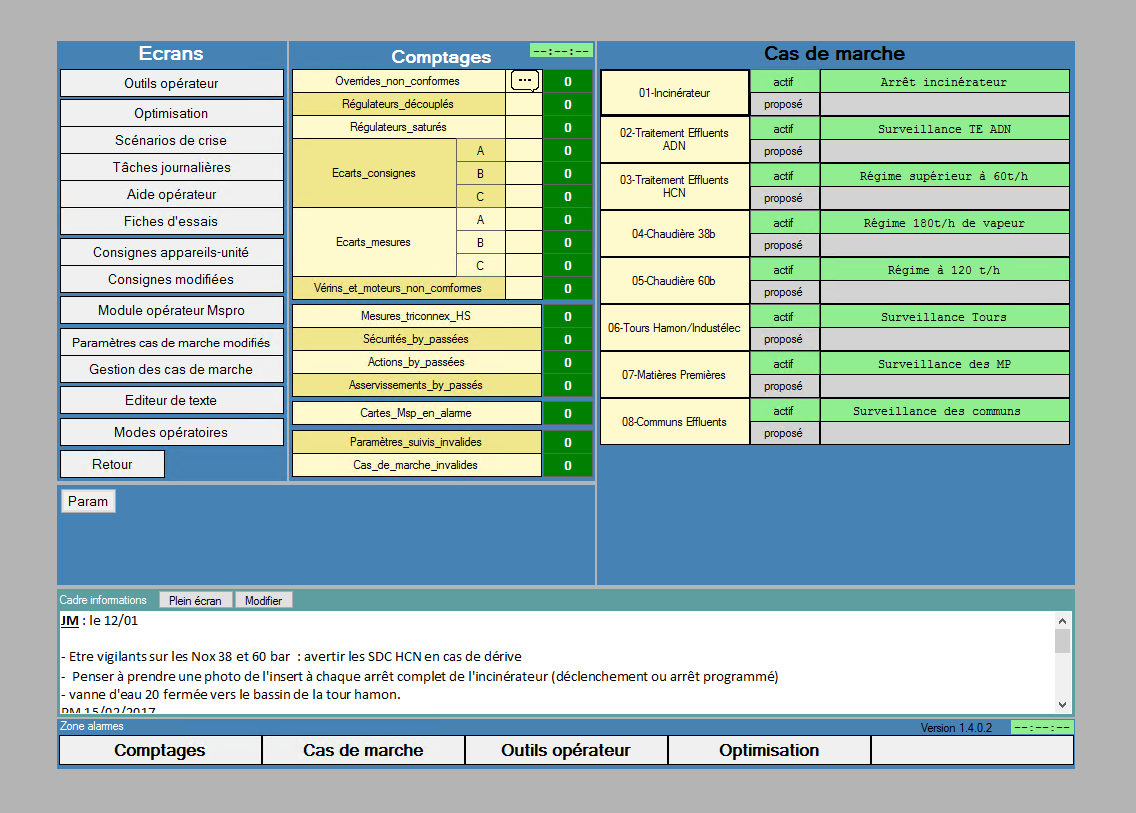
Task: Select the Actions_by_passées label
Action: [x=417, y=362]
